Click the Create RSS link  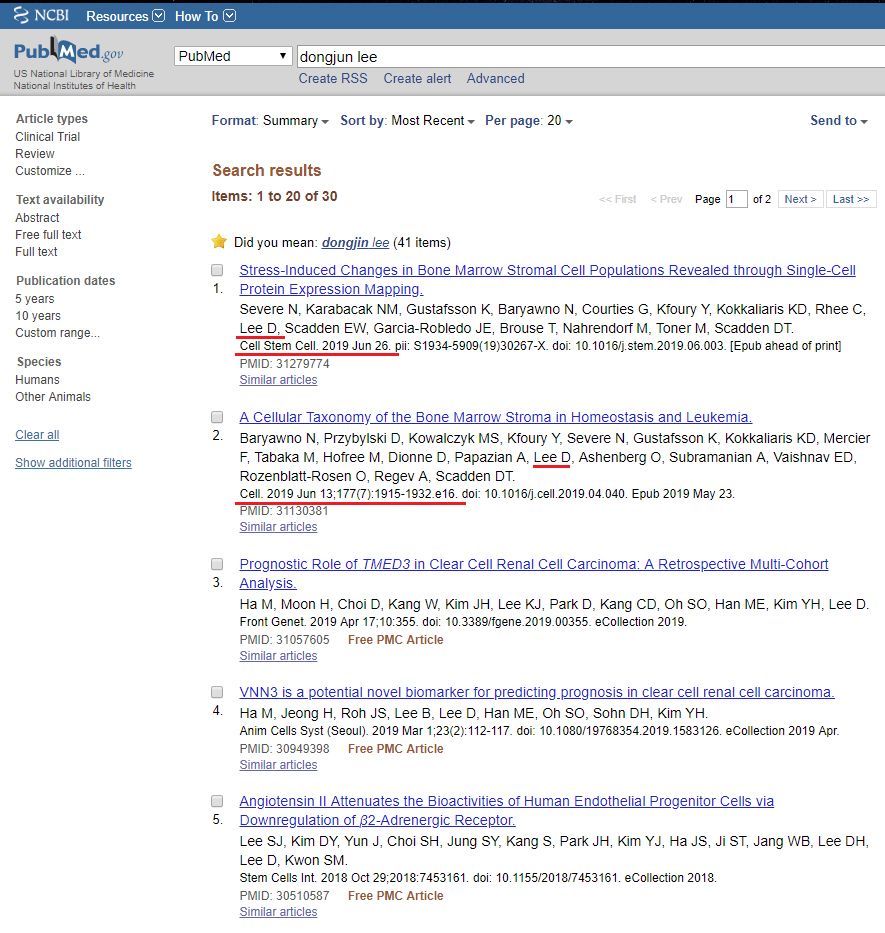coord(333,79)
